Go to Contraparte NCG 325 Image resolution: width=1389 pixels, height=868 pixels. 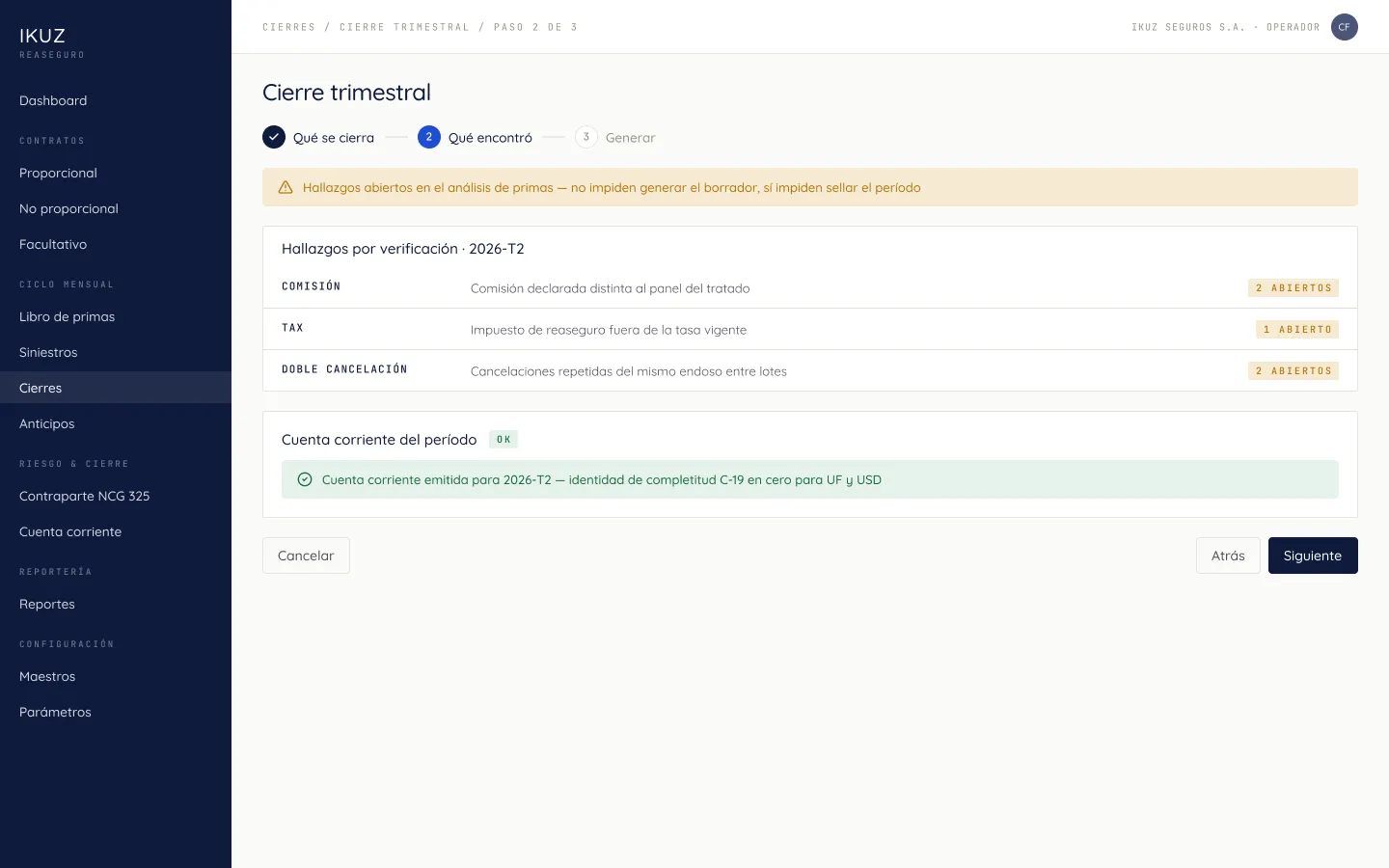coord(116,496)
